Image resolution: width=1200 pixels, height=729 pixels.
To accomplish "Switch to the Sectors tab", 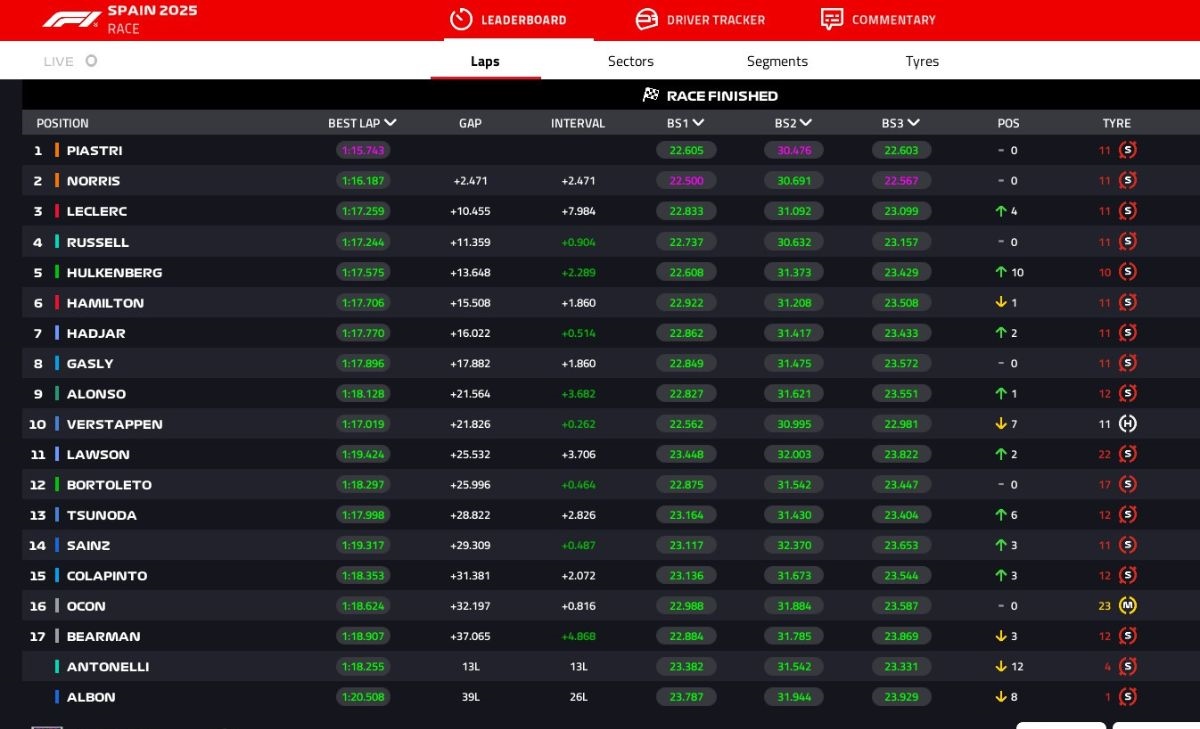I will click(630, 61).
